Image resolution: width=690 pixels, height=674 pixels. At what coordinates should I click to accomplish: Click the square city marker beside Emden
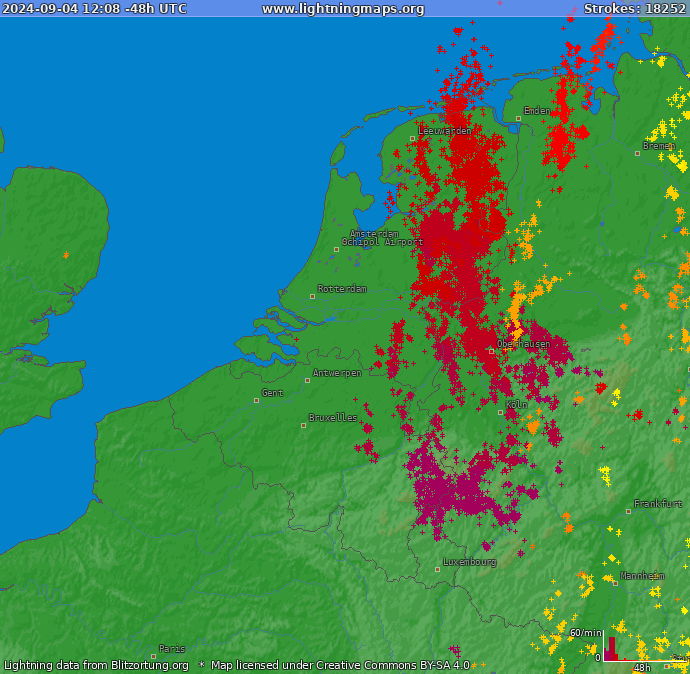coord(518,119)
